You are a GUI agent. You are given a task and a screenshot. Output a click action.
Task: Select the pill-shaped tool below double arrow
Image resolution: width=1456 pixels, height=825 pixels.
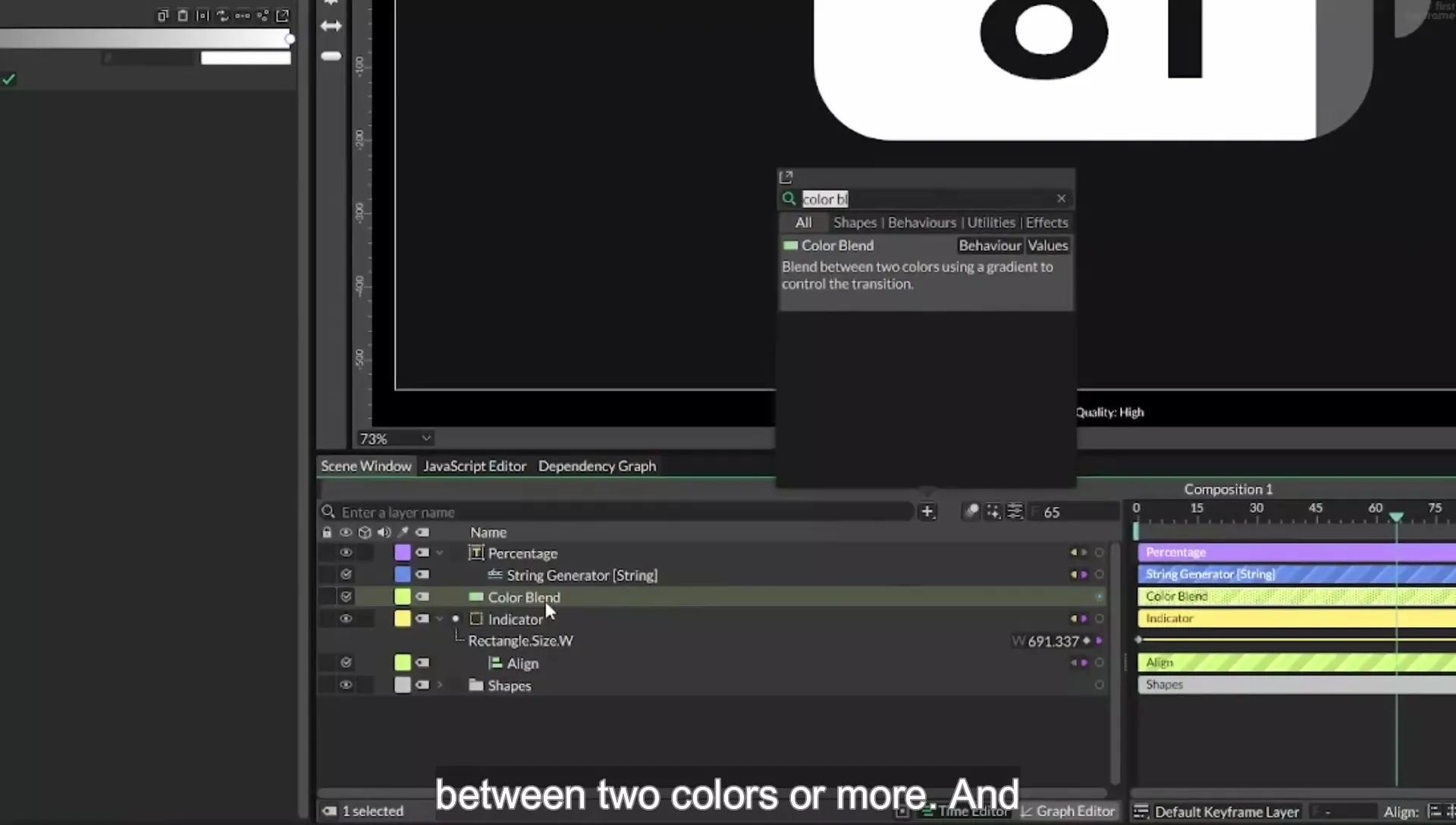[x=331, y=56]
